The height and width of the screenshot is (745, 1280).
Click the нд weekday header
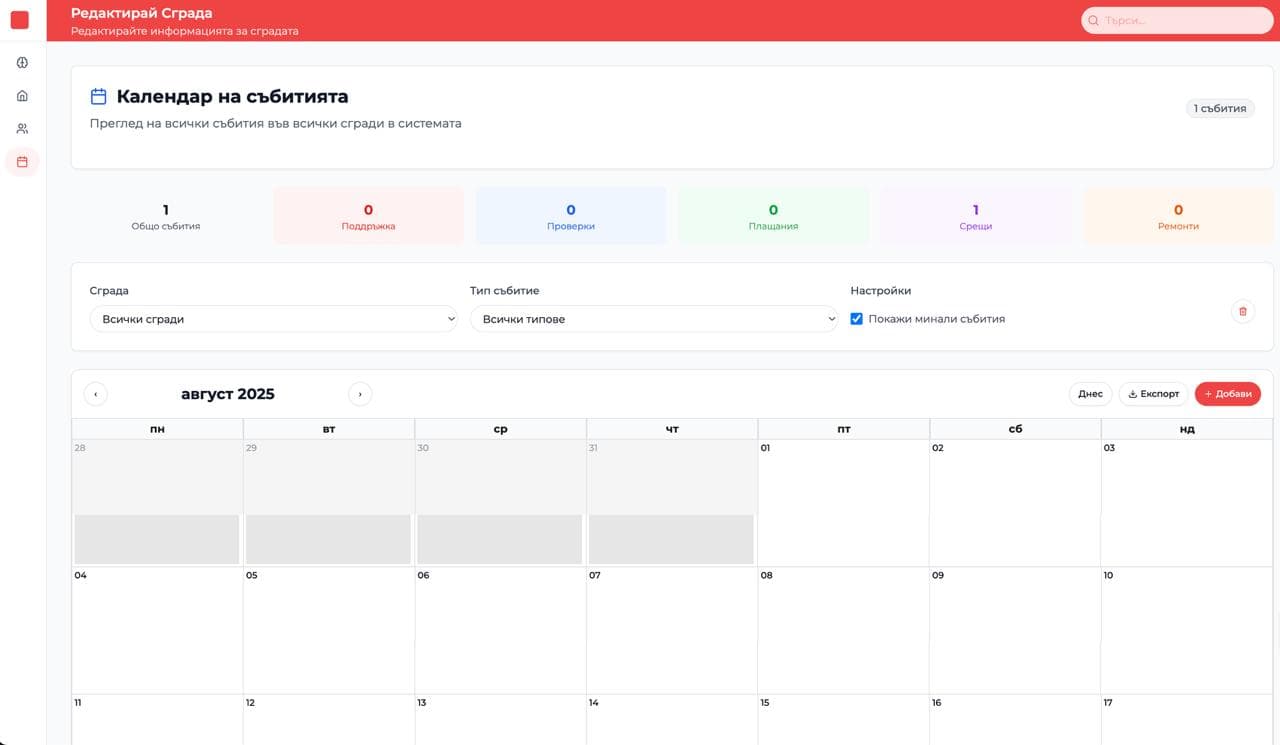[1187, 429]
